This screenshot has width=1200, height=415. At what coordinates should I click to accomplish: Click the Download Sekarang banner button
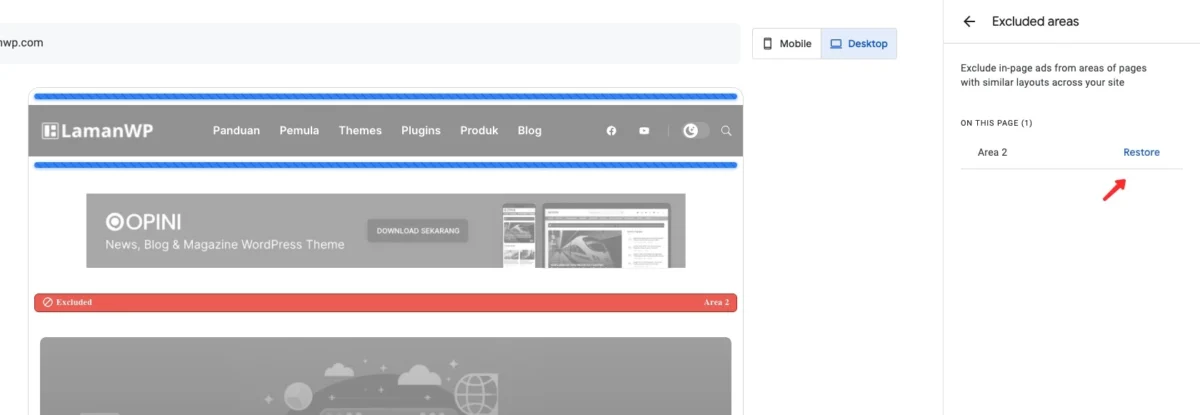point(418,231)
